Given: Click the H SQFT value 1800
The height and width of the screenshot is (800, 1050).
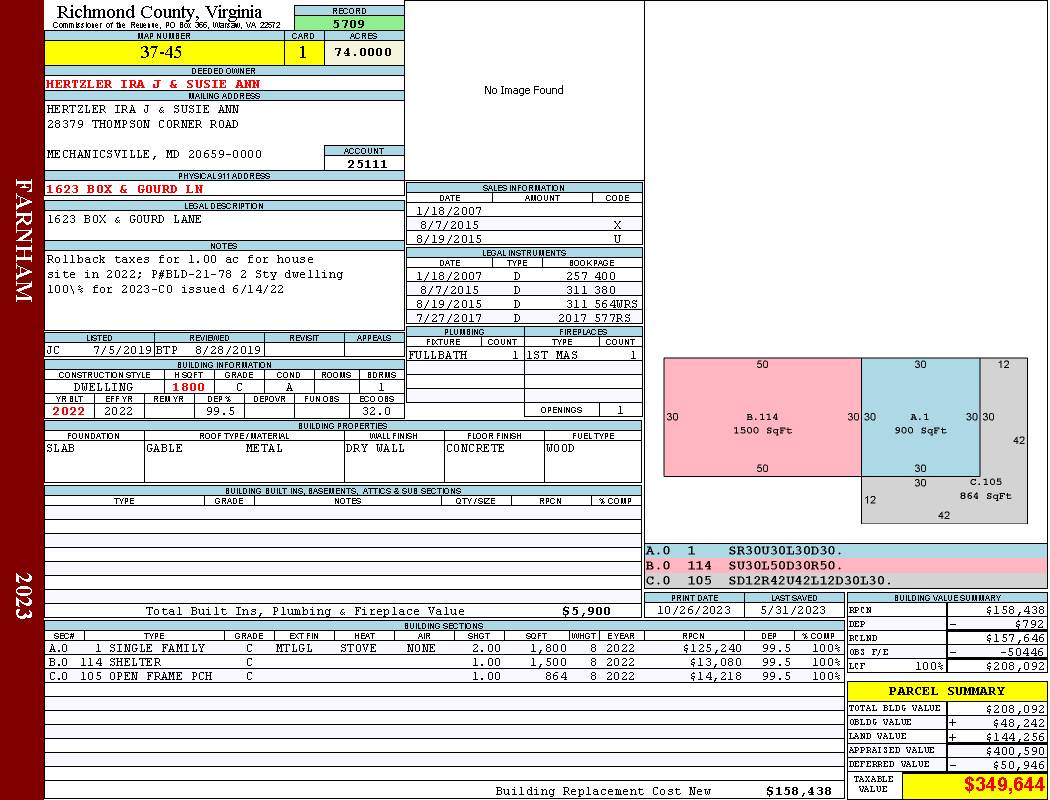Looking at the screenshot, I should tap(188, 387).
